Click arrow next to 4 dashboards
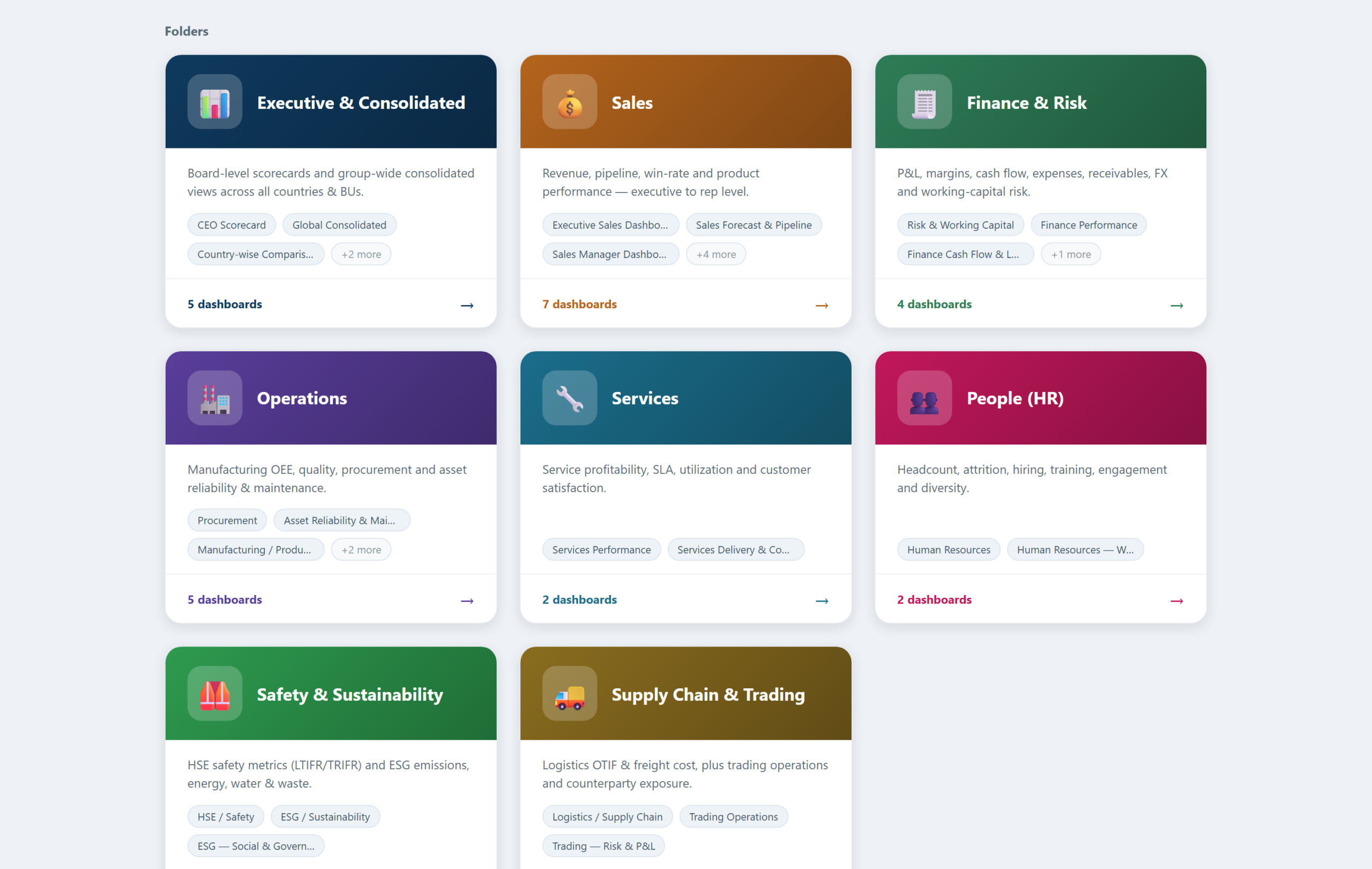This screenshot has height=869, width=1372. [1176, 306]
